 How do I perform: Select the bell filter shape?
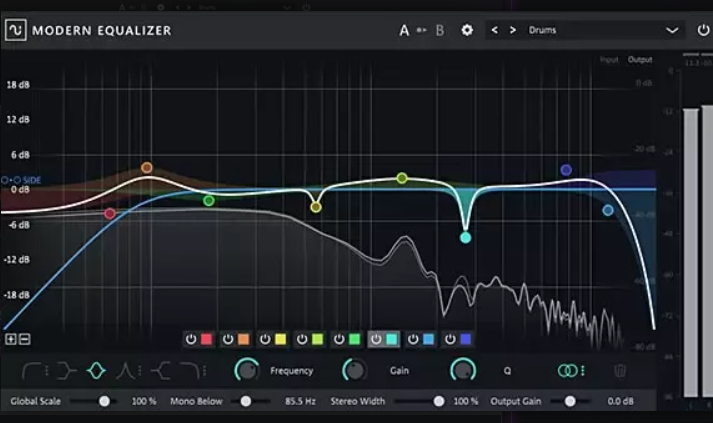click(96, 371)
